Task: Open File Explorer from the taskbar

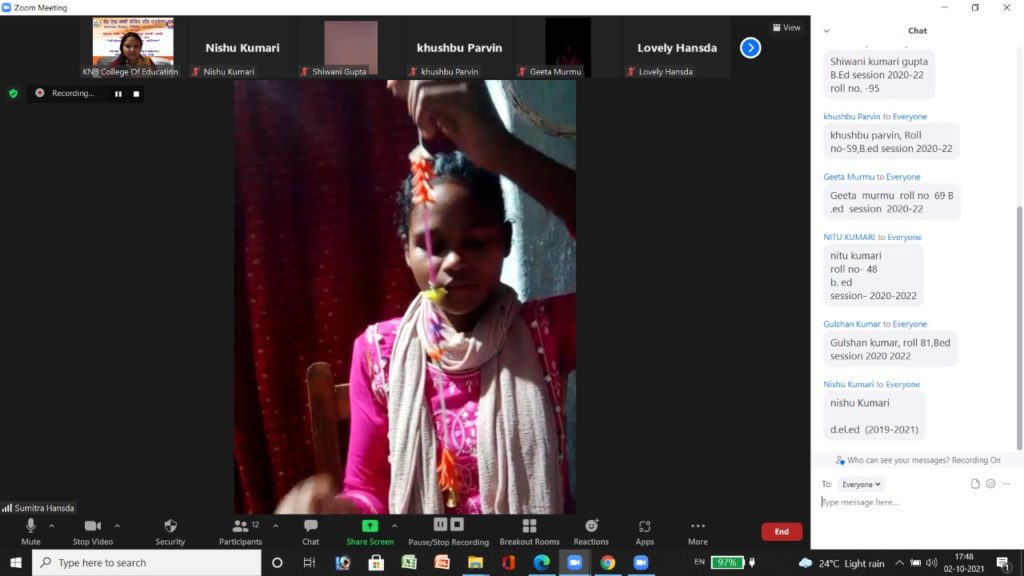Action: pyautogui.click(x=475, y=562)
